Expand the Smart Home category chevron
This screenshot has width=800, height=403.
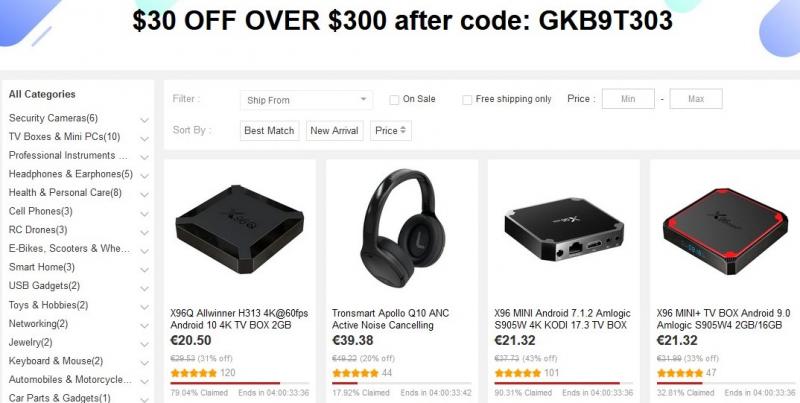coord(144,269)
